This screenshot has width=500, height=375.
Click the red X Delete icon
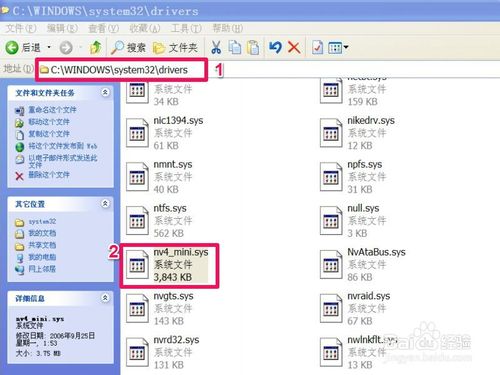294,48
